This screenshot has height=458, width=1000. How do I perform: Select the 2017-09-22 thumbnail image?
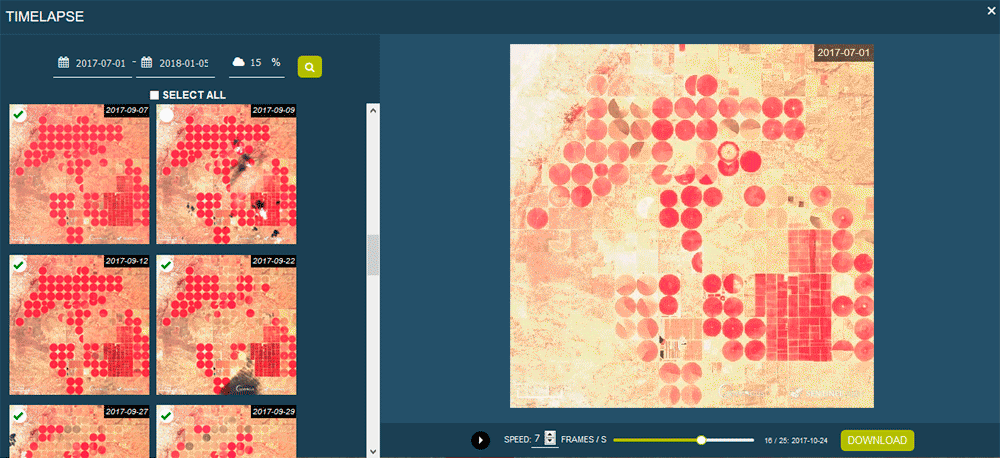coord(226,325)
